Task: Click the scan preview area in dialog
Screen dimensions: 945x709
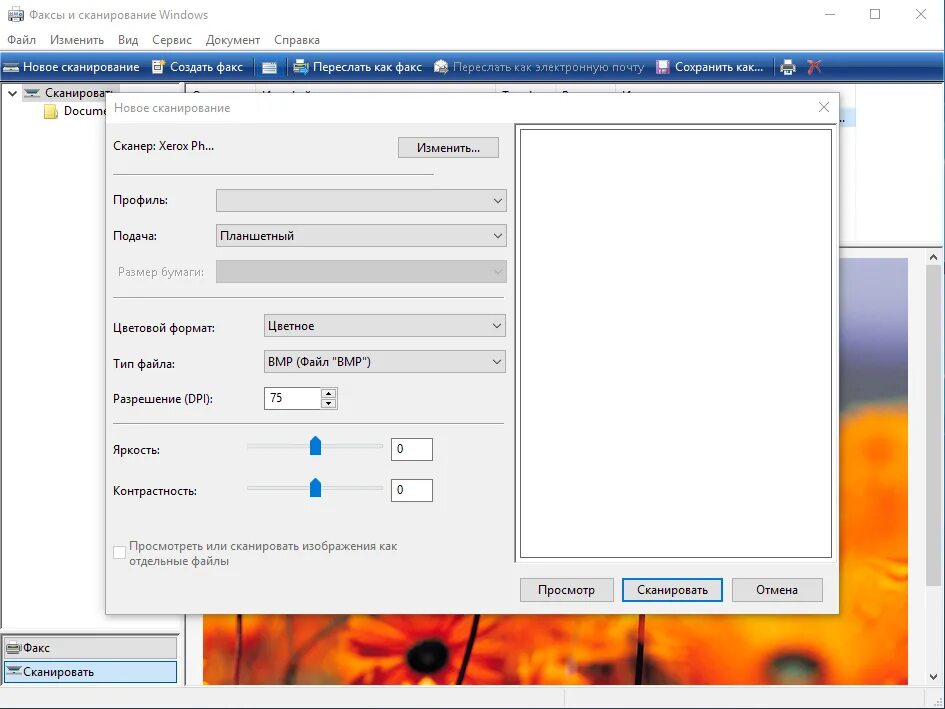Action: pyautogui.click(x=676, y=344)
